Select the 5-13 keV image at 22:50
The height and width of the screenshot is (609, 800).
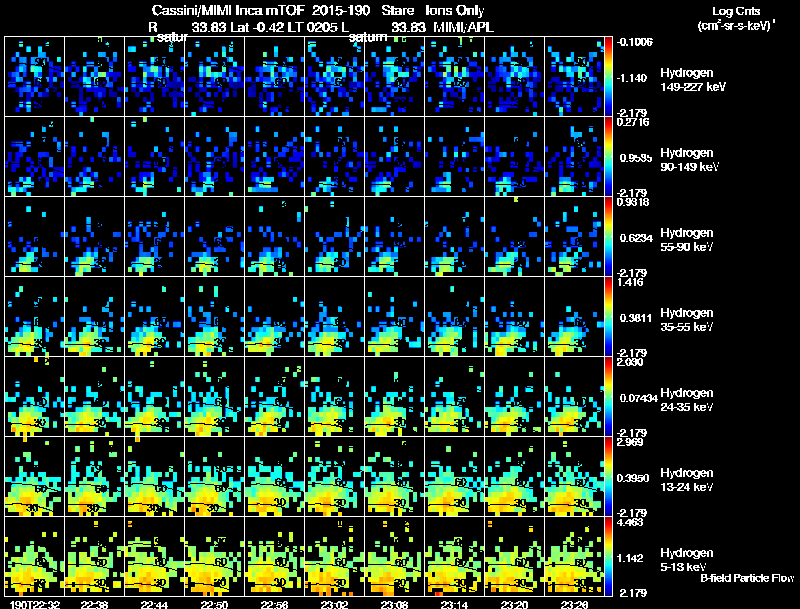point(214,556)
